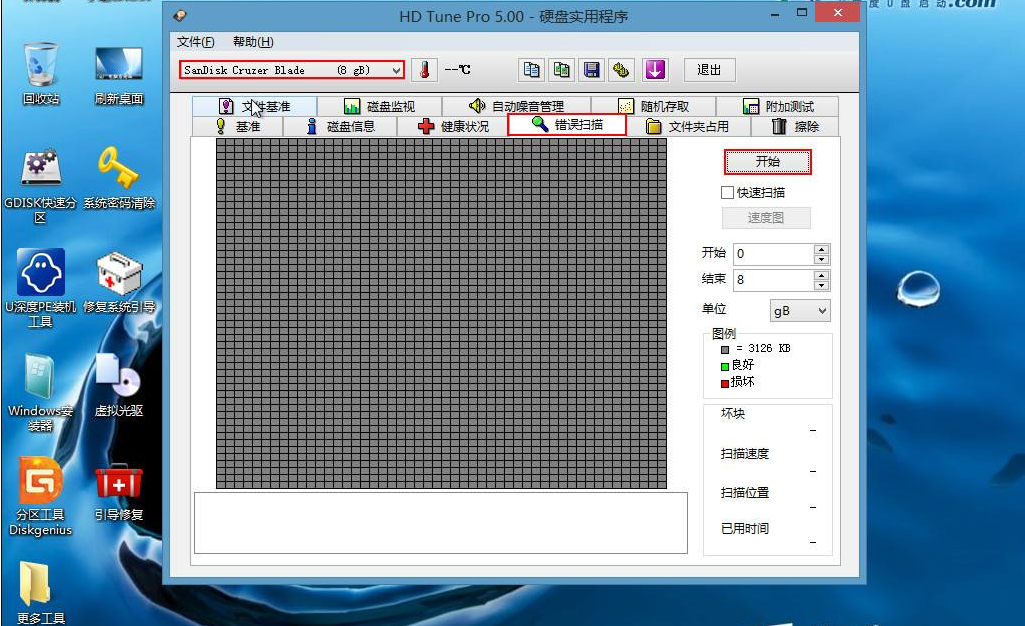1025x626 pixels.
Task: Click the copy text to clipboard icon
Action: [x=532, y=70]
